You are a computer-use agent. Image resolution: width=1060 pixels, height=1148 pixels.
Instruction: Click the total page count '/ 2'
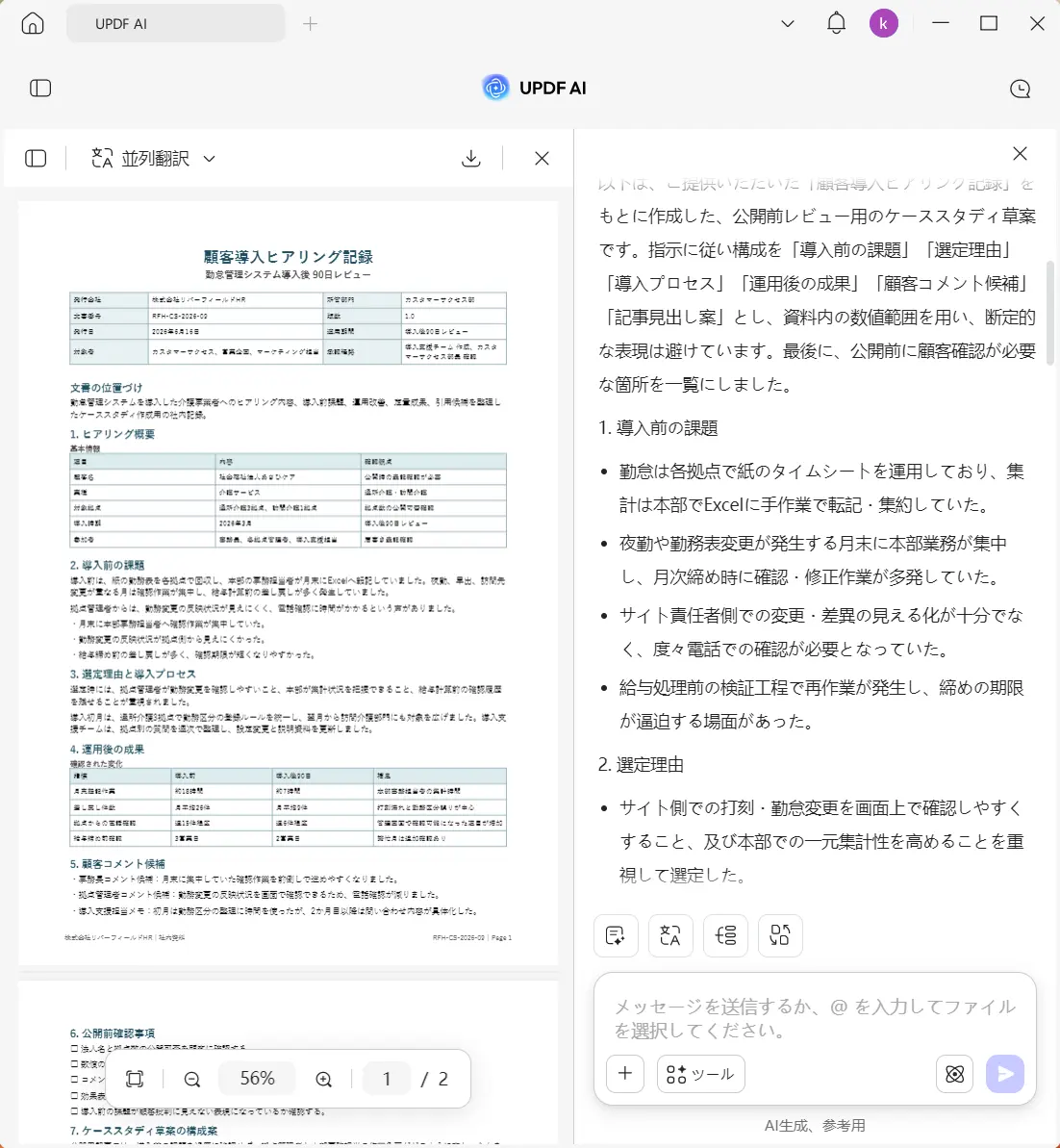tap(435, 1079)
